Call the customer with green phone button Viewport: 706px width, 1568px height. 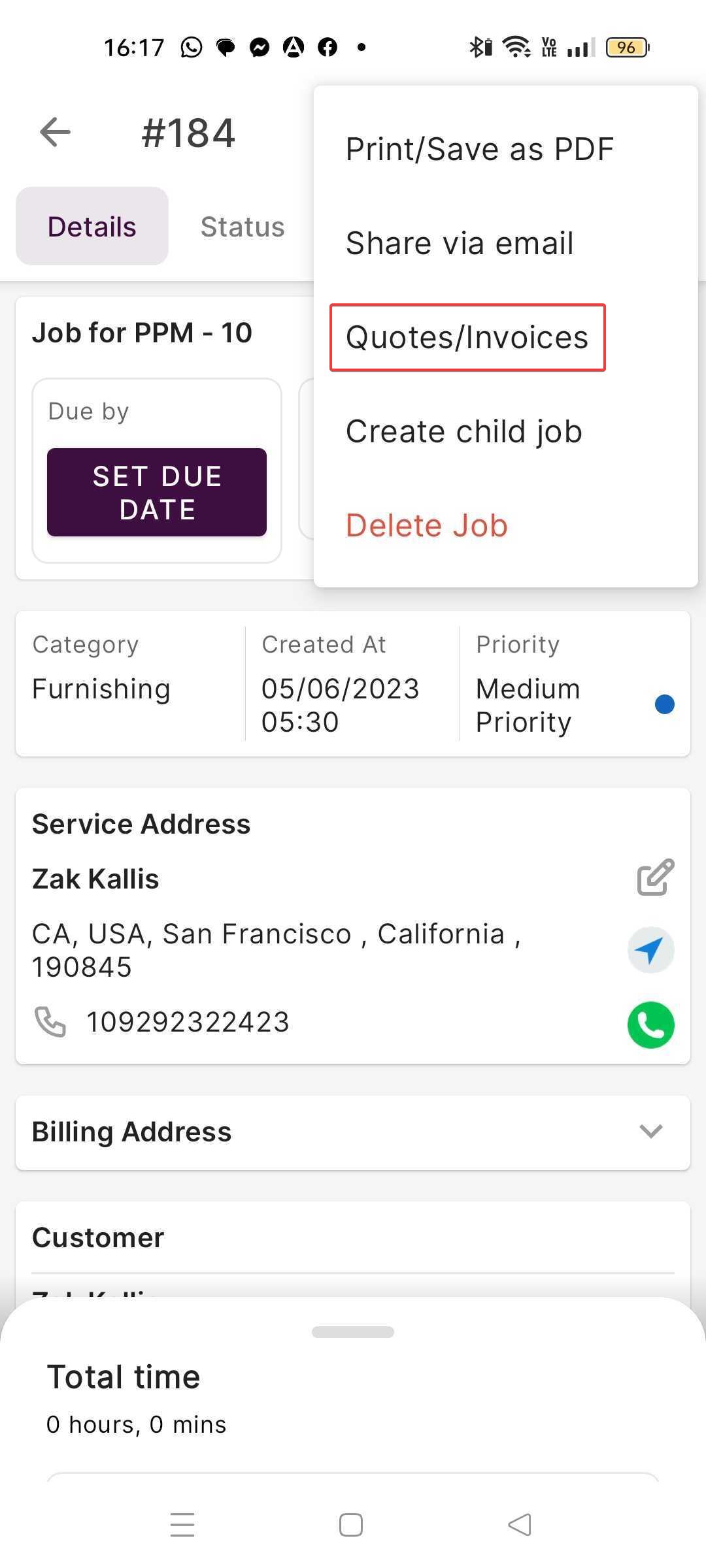tap(650, 1024)
